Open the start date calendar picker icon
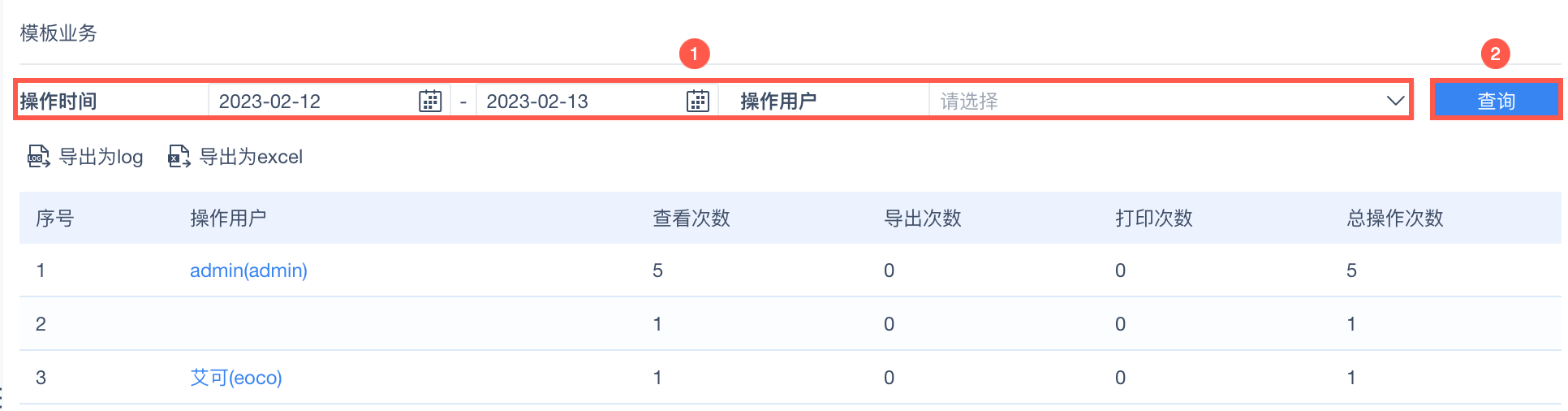Image resolution: width=1568 pixels, height=411 pixels. 430,101
